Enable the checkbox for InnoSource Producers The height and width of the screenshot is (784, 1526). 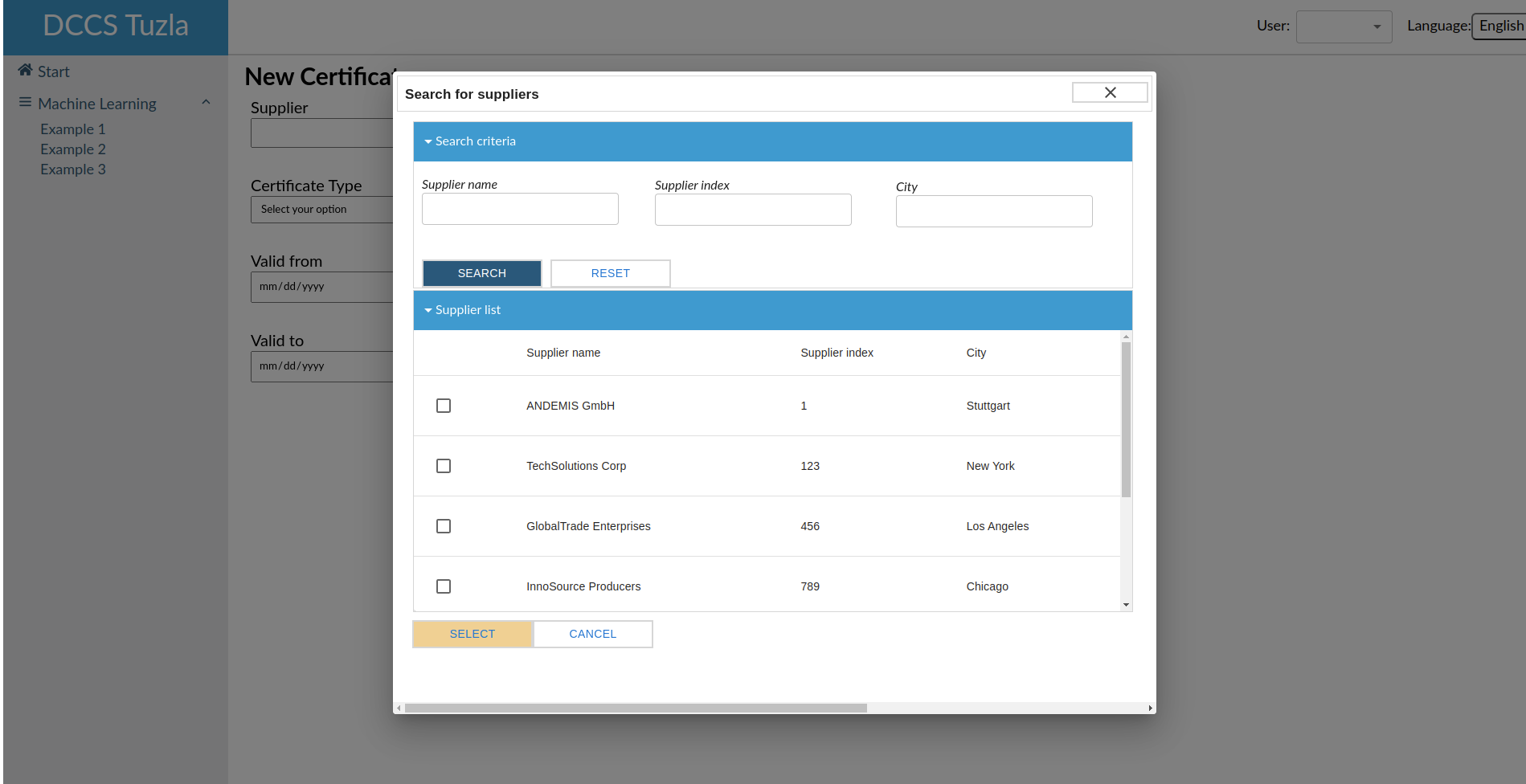click(443, 586)
